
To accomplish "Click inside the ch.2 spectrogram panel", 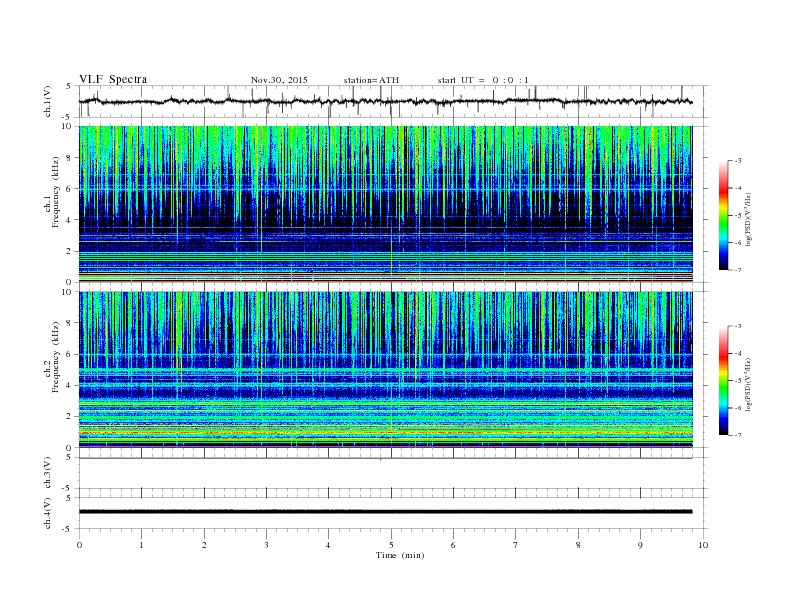I will pyautogui.click(x=385, y=370).
